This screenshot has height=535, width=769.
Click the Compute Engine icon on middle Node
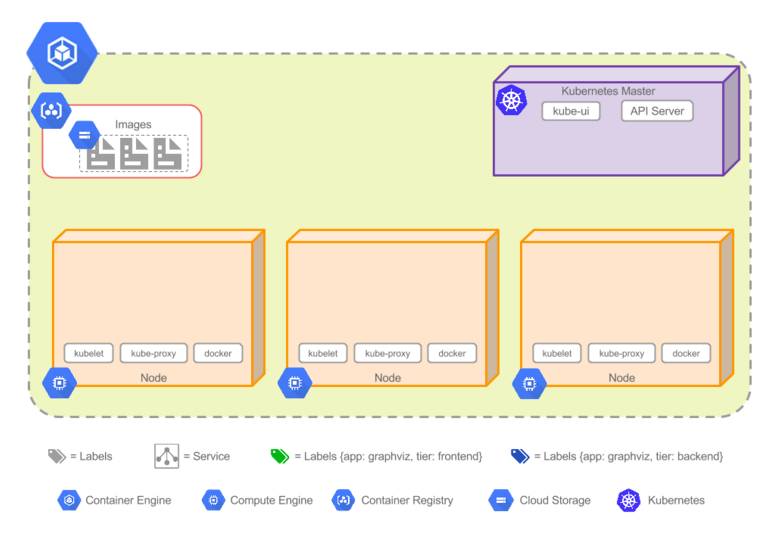294,382
